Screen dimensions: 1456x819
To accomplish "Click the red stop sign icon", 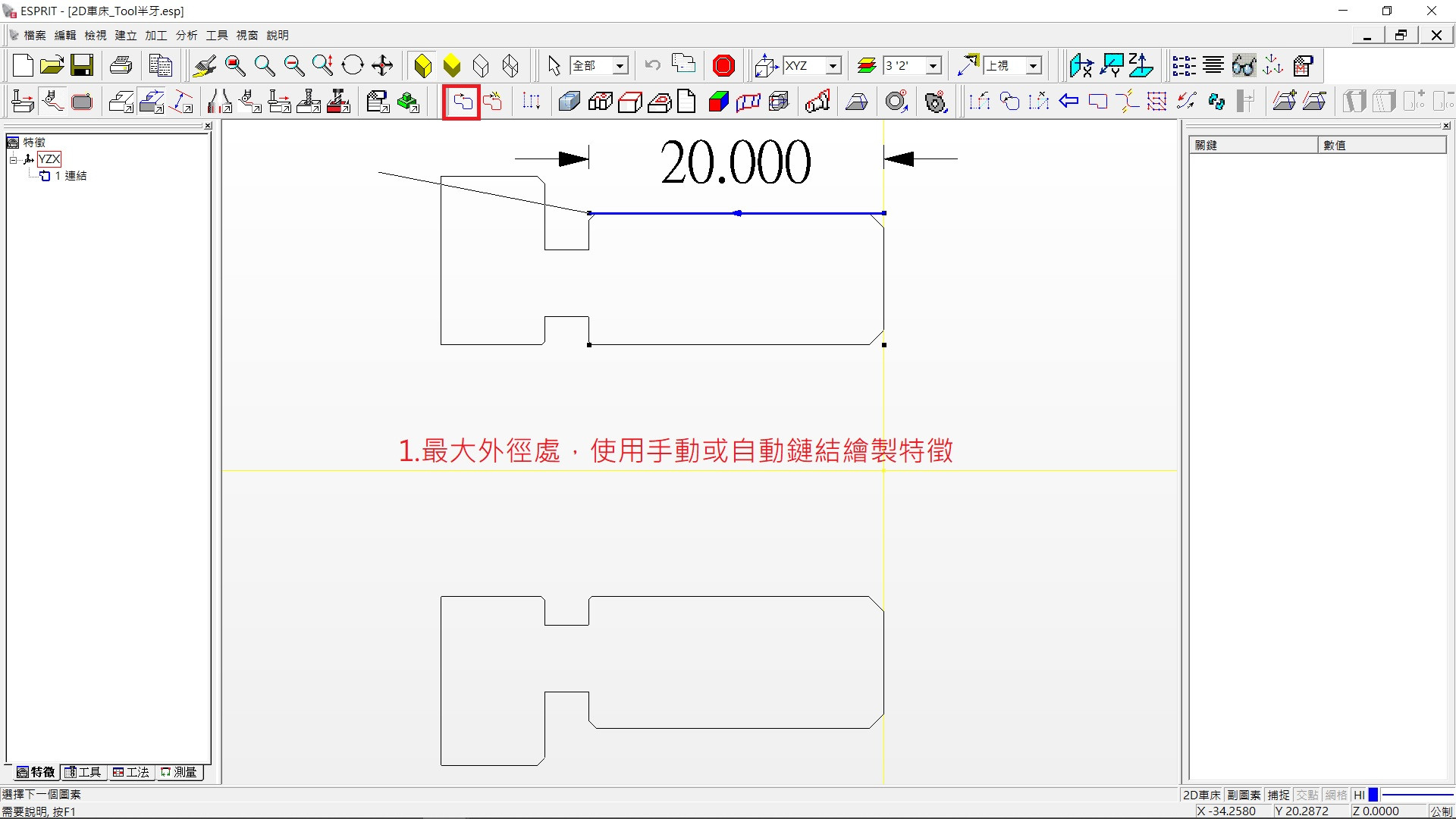I will point(723,66).
